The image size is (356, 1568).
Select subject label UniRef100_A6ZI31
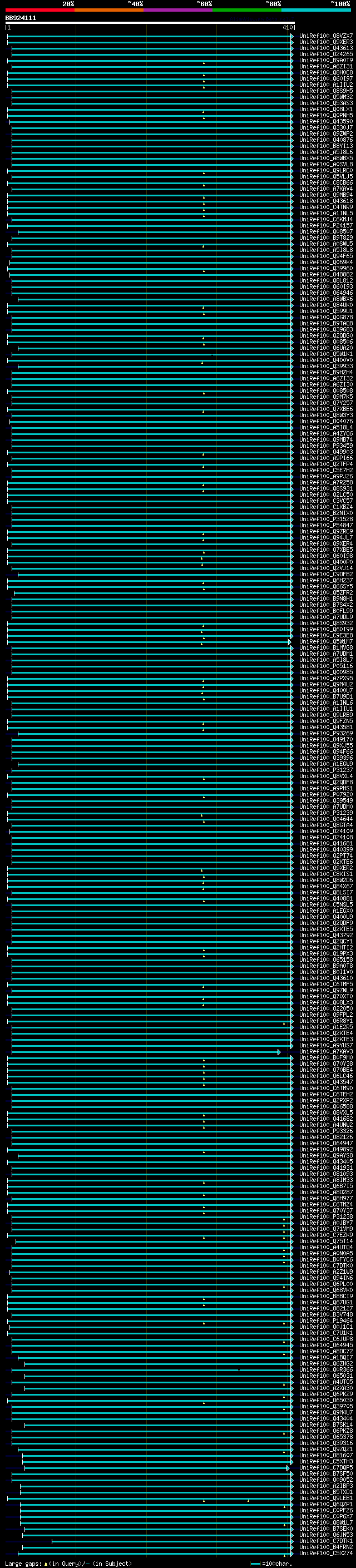coord(326,66)
